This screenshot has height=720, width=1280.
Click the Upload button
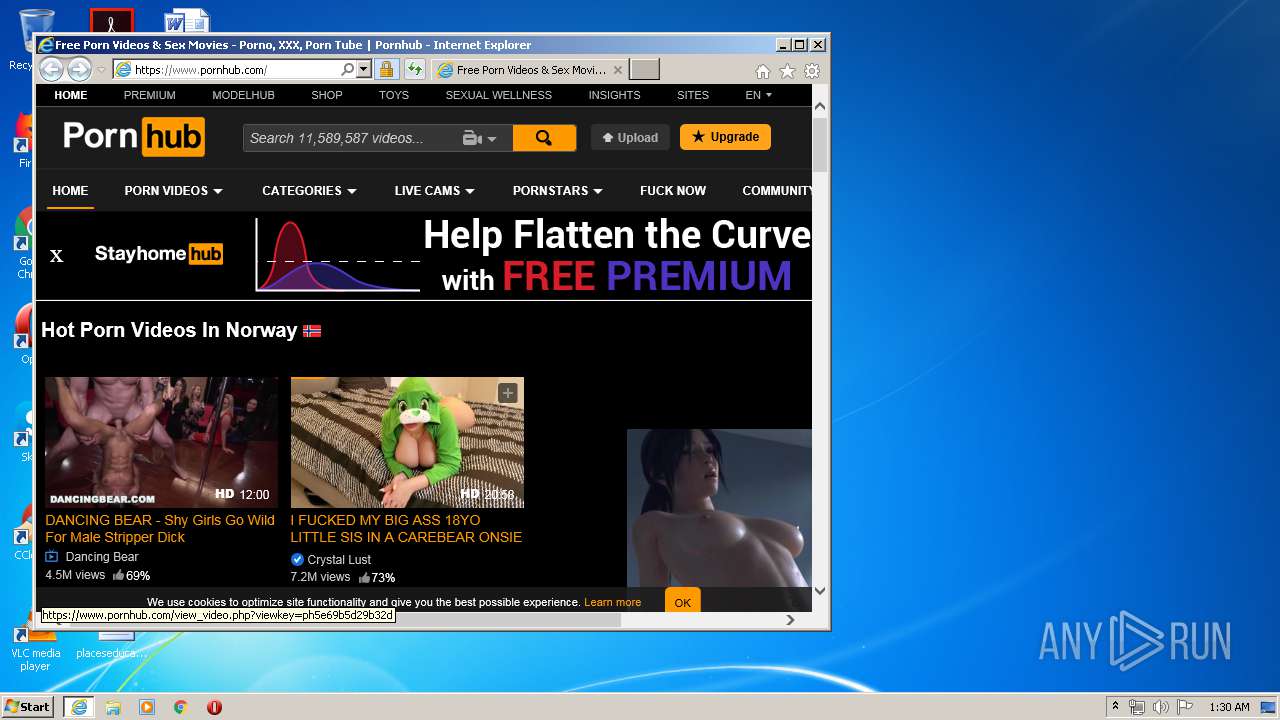pyautogui.click(x=630, y=137)
